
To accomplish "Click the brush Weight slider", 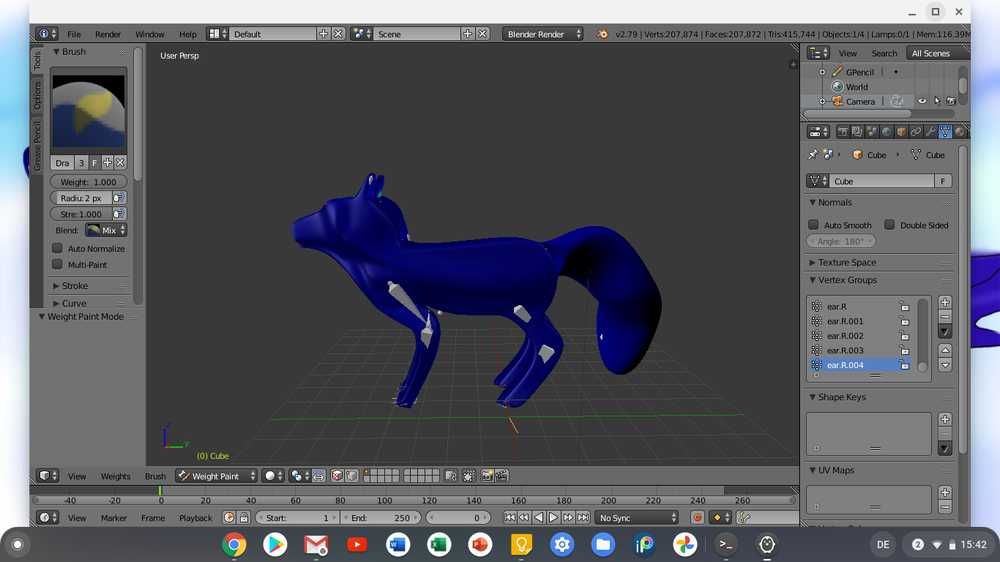I will 89,182.
